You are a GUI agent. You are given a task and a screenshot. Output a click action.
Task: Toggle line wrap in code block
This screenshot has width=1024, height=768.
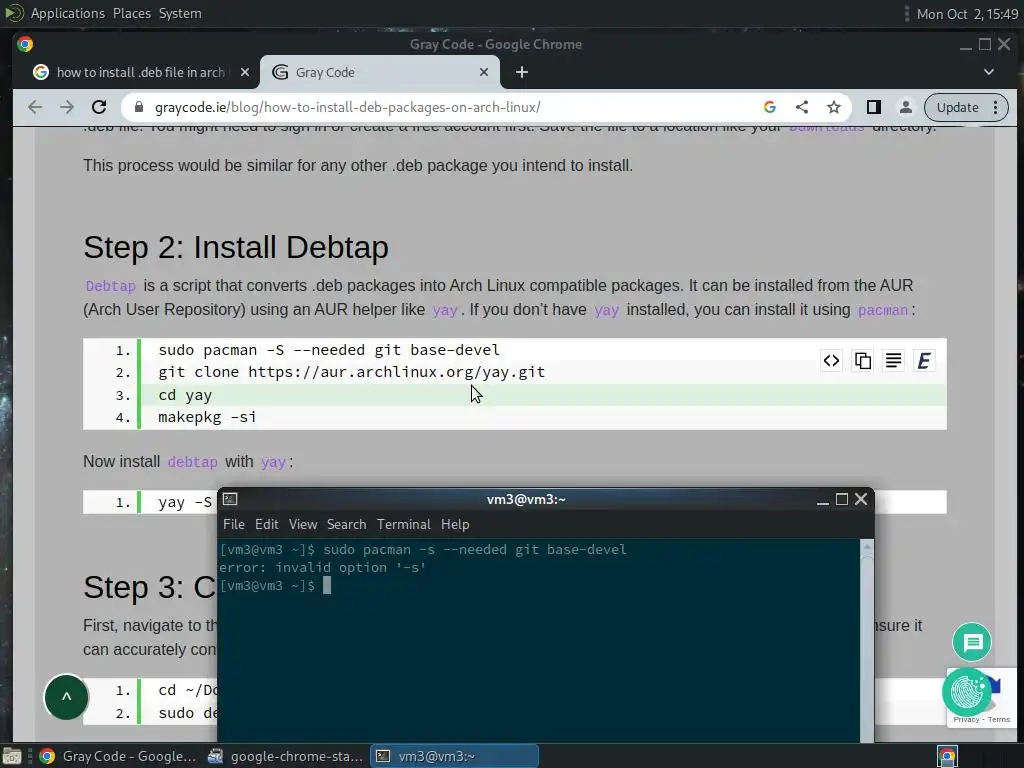[x=893, y=360]
